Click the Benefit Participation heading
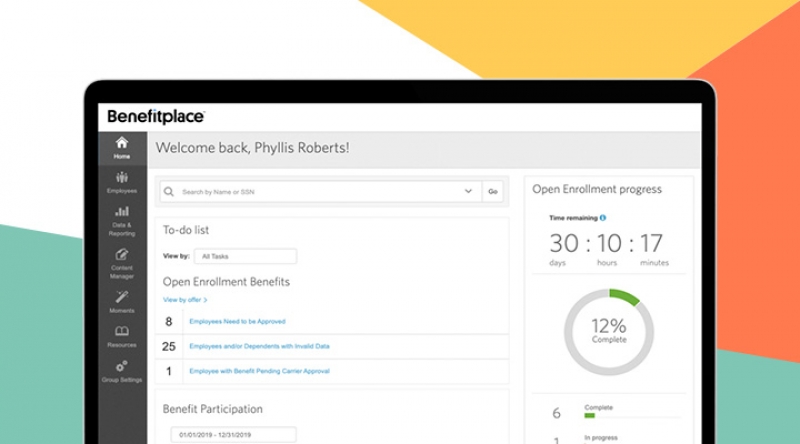 213,409
